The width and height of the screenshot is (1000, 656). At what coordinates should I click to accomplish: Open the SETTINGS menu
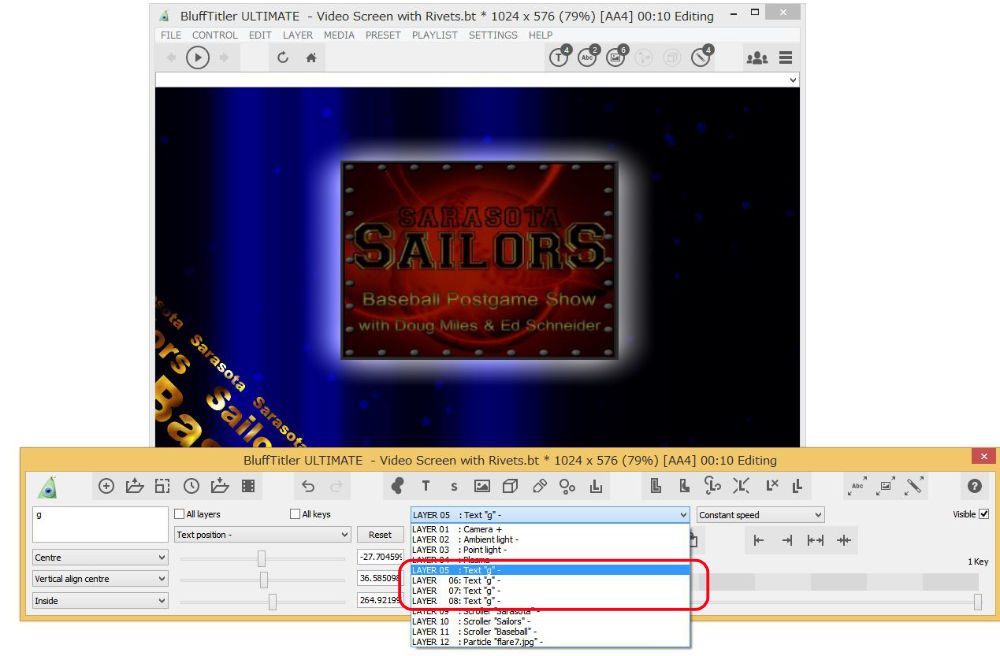[493, 35]
